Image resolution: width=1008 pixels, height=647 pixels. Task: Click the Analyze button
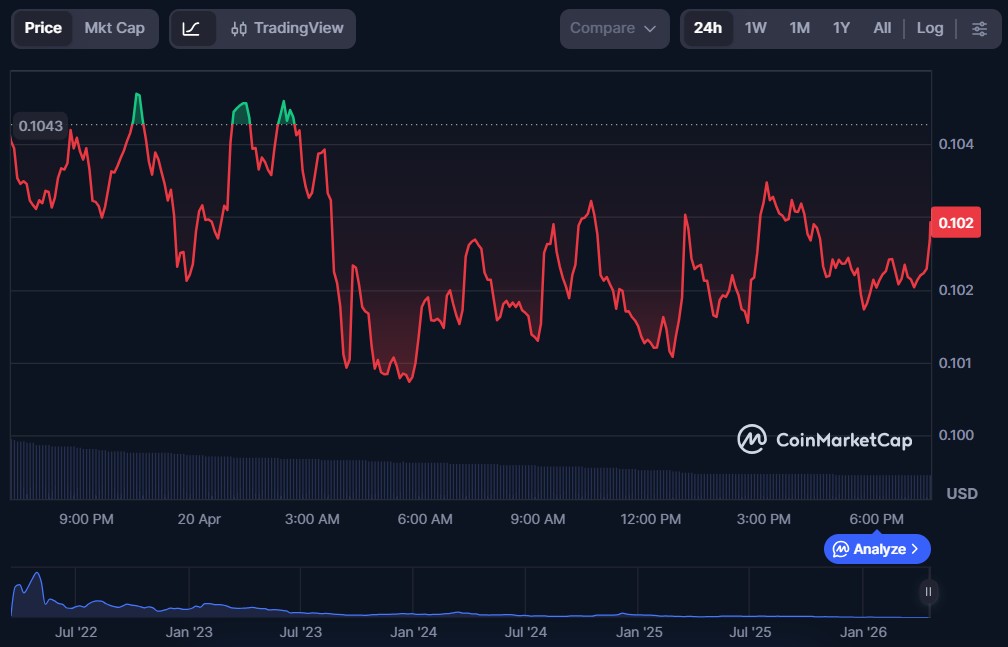[x=877, y=549]
